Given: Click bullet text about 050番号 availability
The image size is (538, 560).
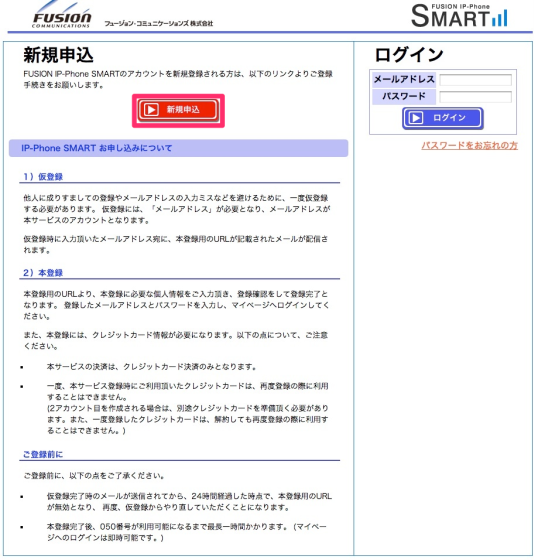Looking at the screenshot, I should pyautogui.click(x=187, y=532).
